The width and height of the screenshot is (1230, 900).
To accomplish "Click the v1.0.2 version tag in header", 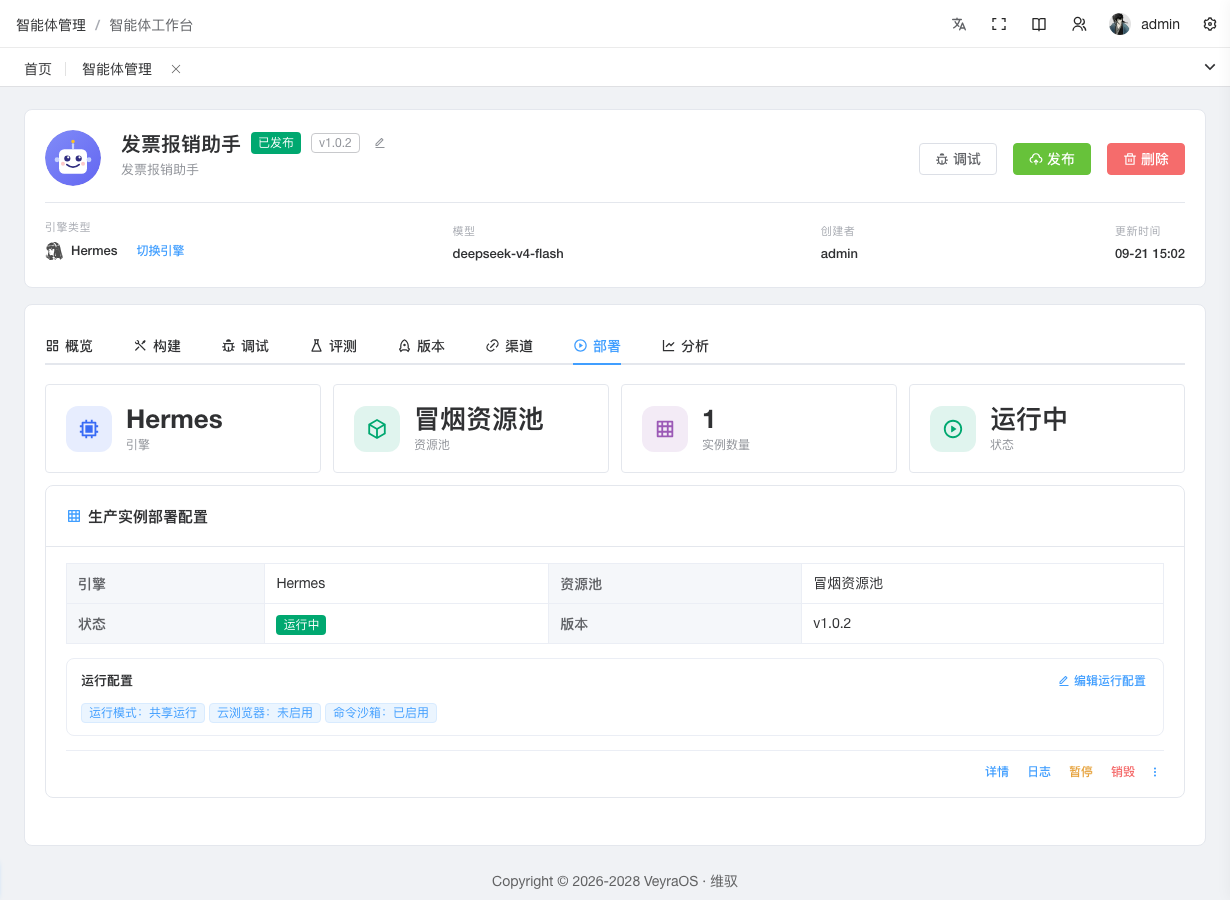I will tap(335, 143).
